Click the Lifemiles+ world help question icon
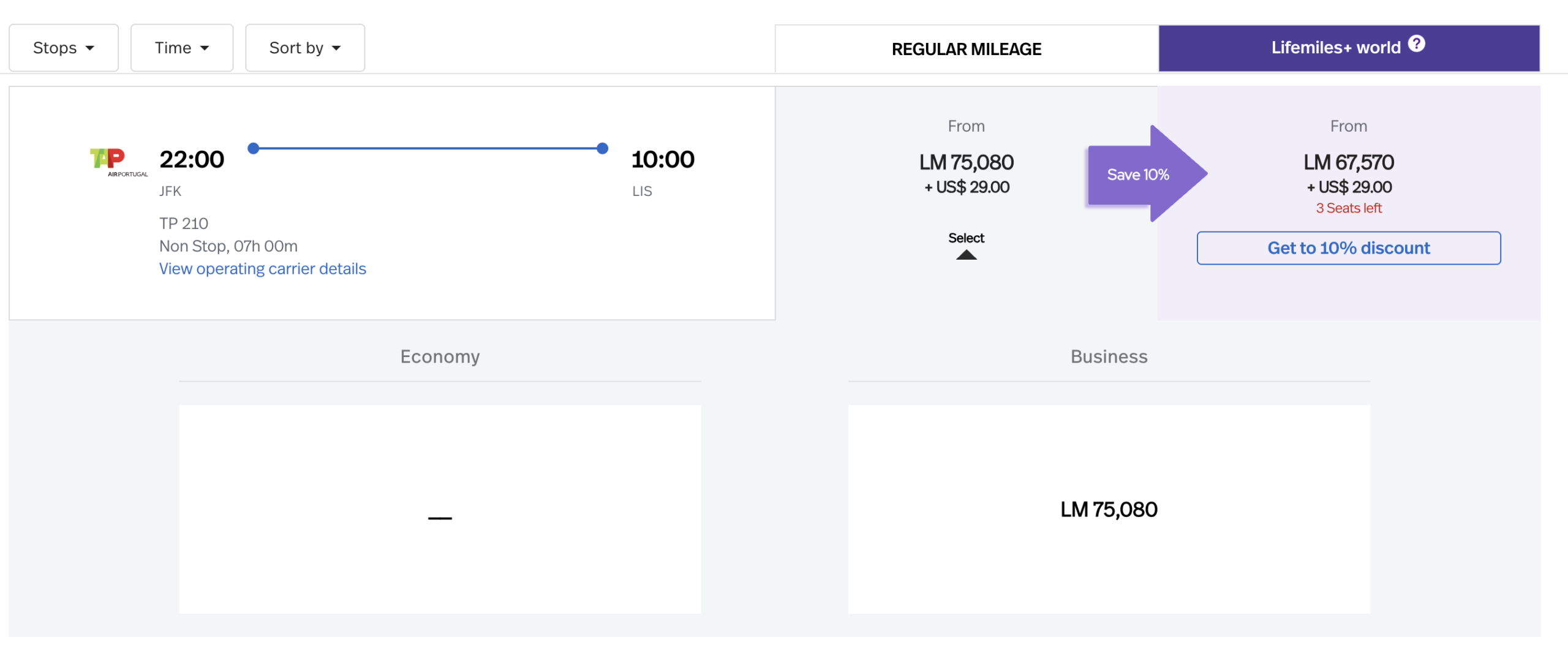This screenshot has height=648, width=1568. (1417, 43)
